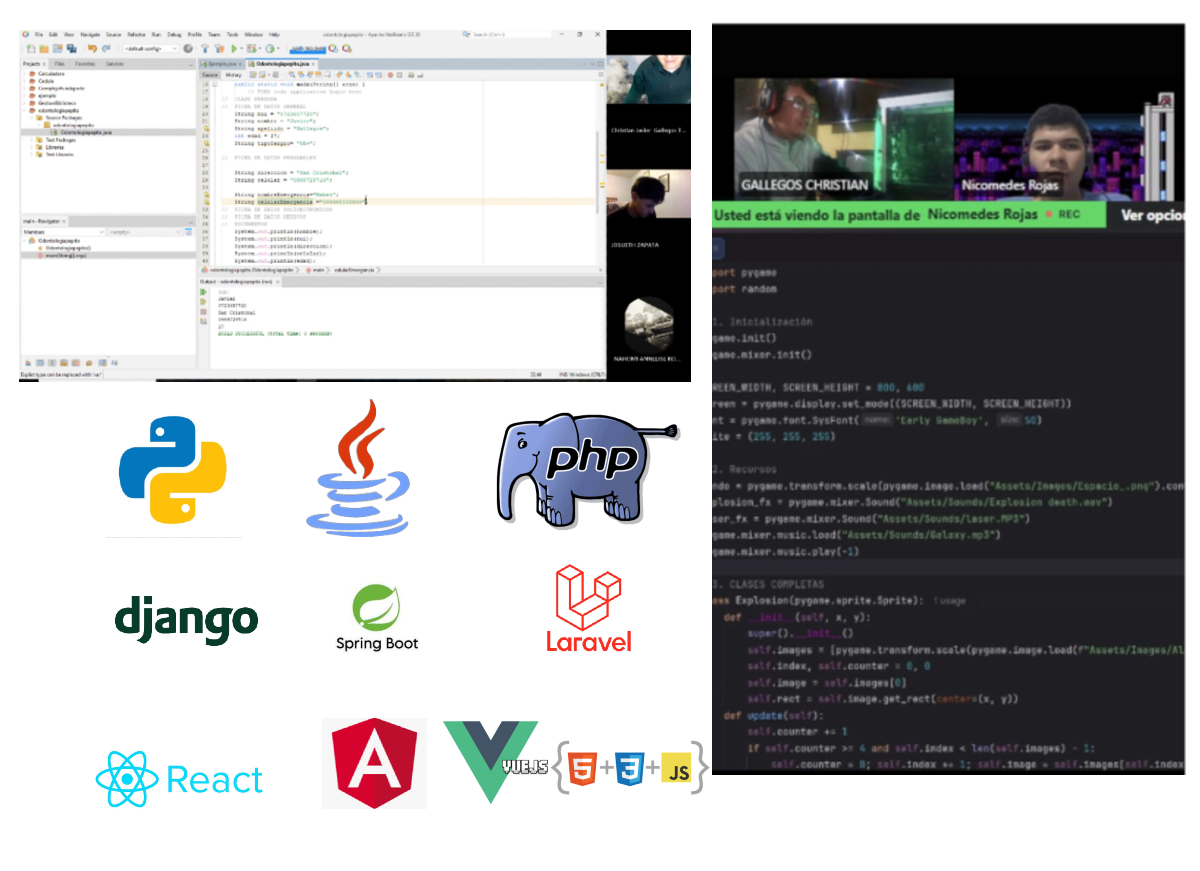
Task: Click the React logo
Action: pos(180,780)
